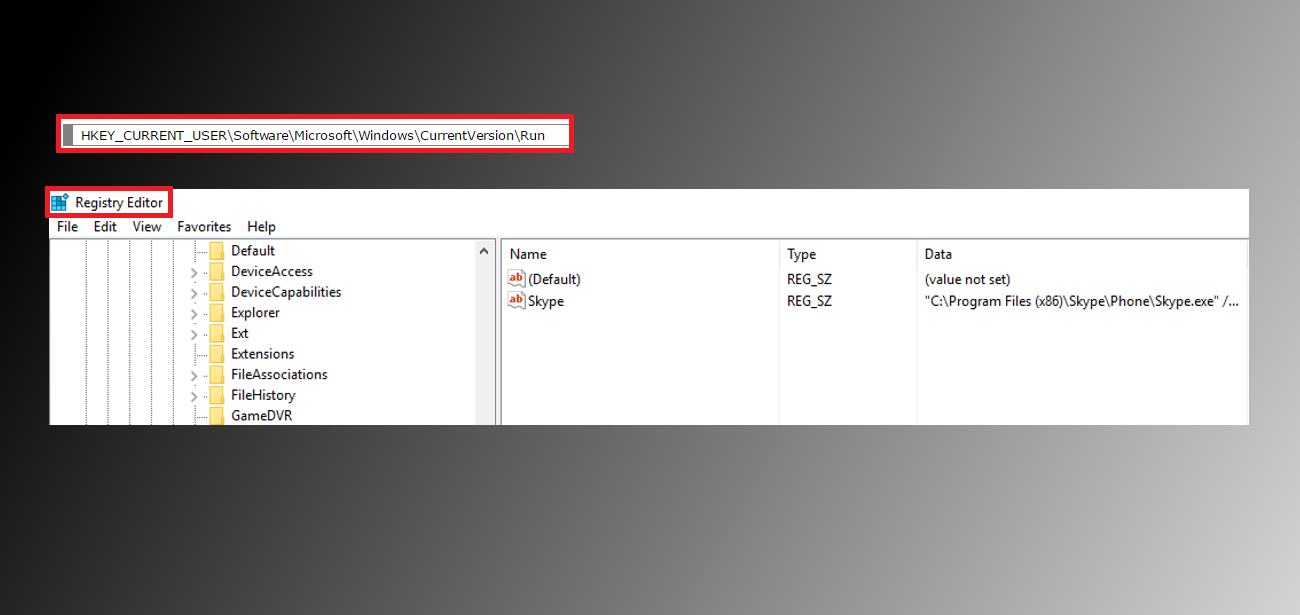
Task: Open the File menu
Action: click(67, 227)
